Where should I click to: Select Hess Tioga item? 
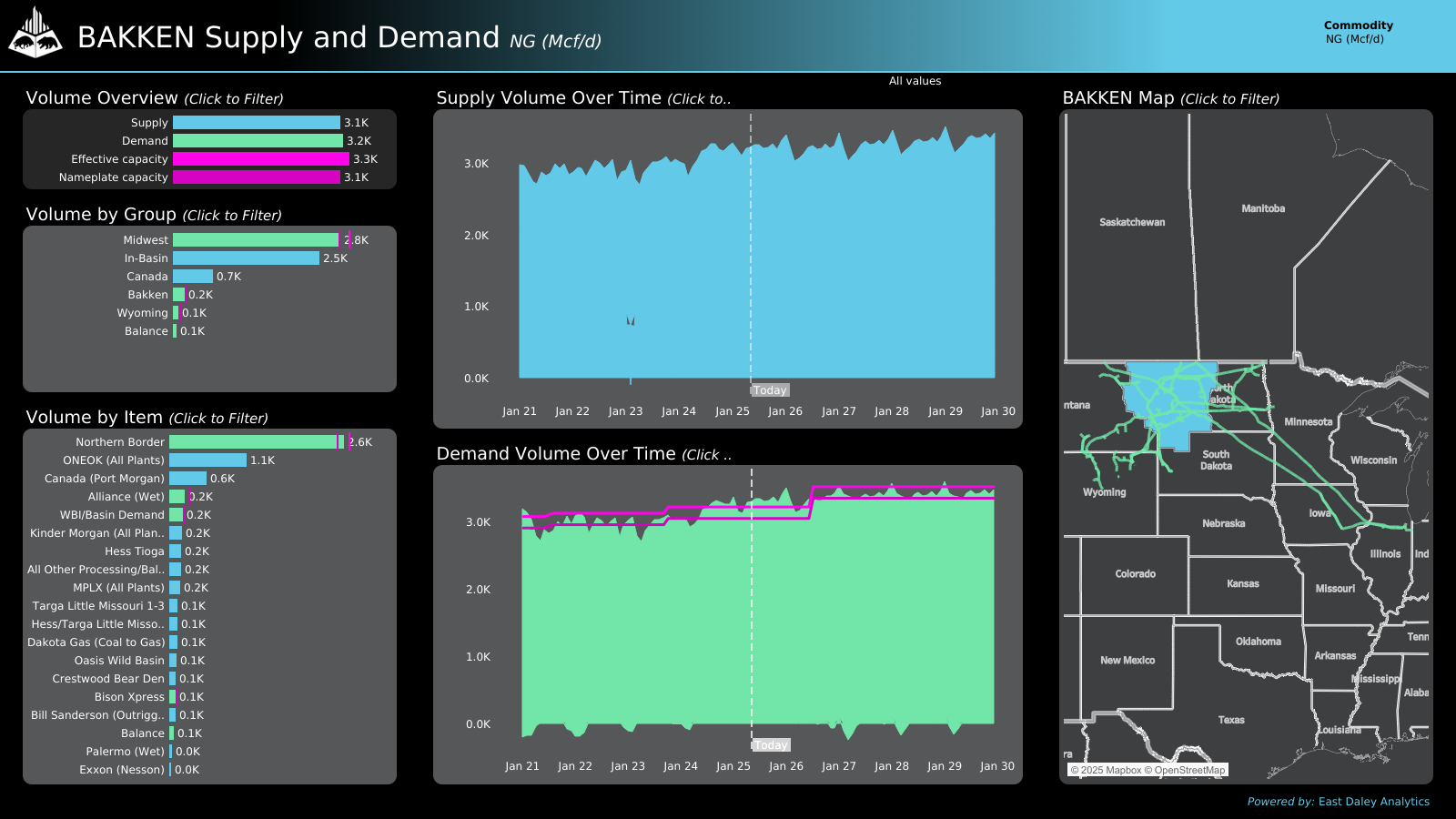coord(135,551)
